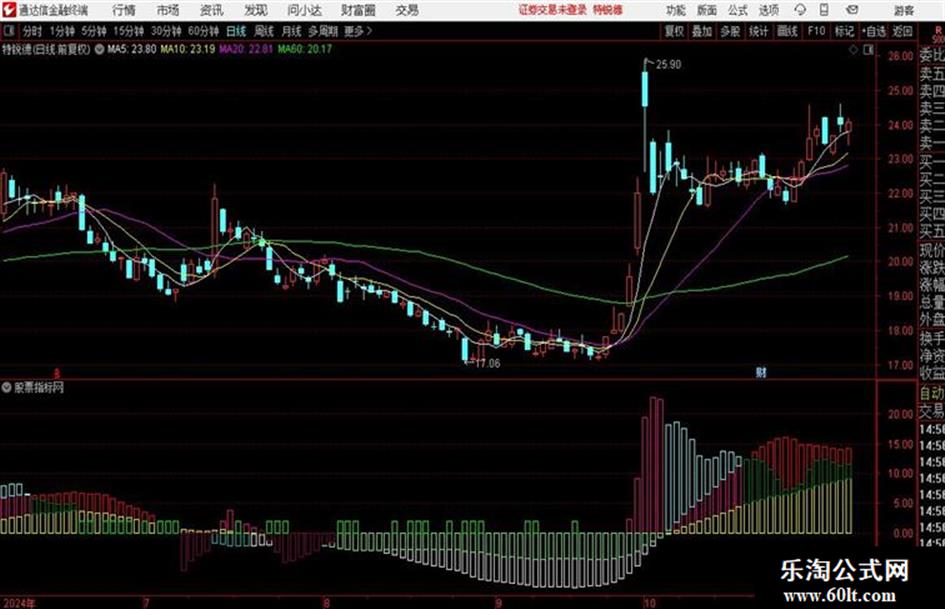Viewport: 945px width, 609px height.
Task: Switch to 1分钟 chart period
Action: coord(61,31)
